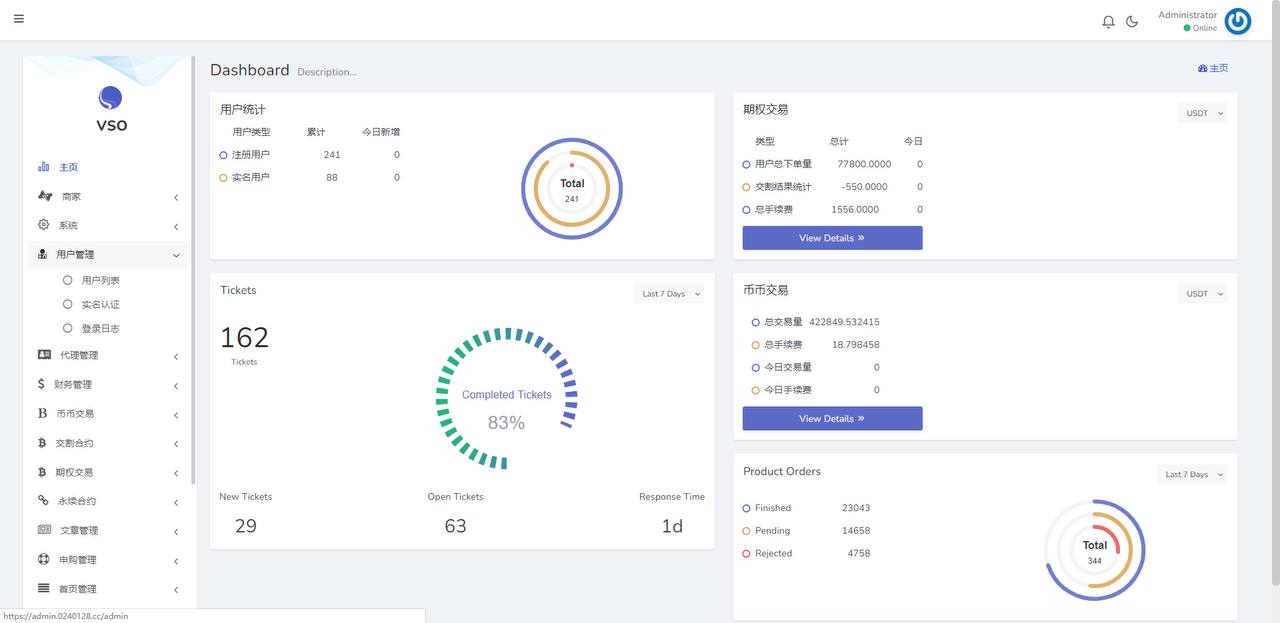Click View Details in 币币交易 panel
Screen dimensions: 1280x623
coord(832,417)
